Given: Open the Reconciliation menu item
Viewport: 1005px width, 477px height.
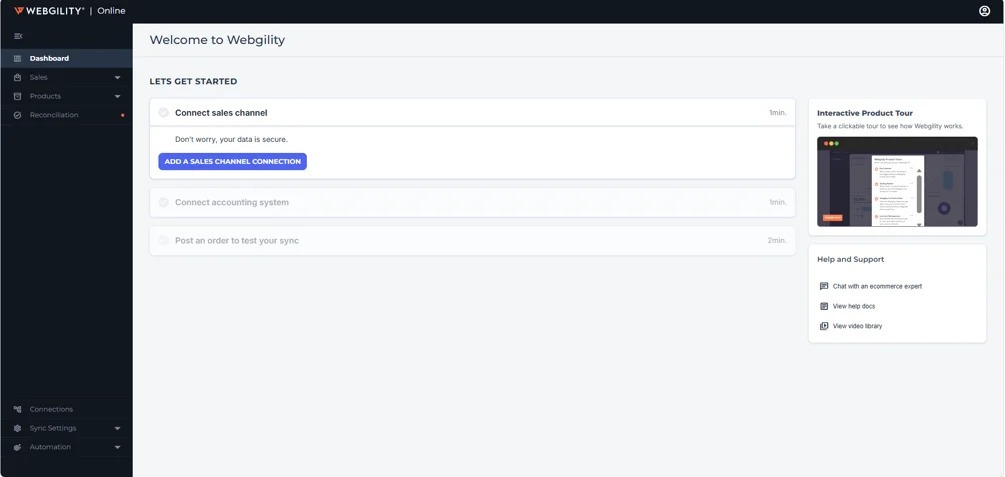Looking at the screenshot, I should (x=66, y=115).
